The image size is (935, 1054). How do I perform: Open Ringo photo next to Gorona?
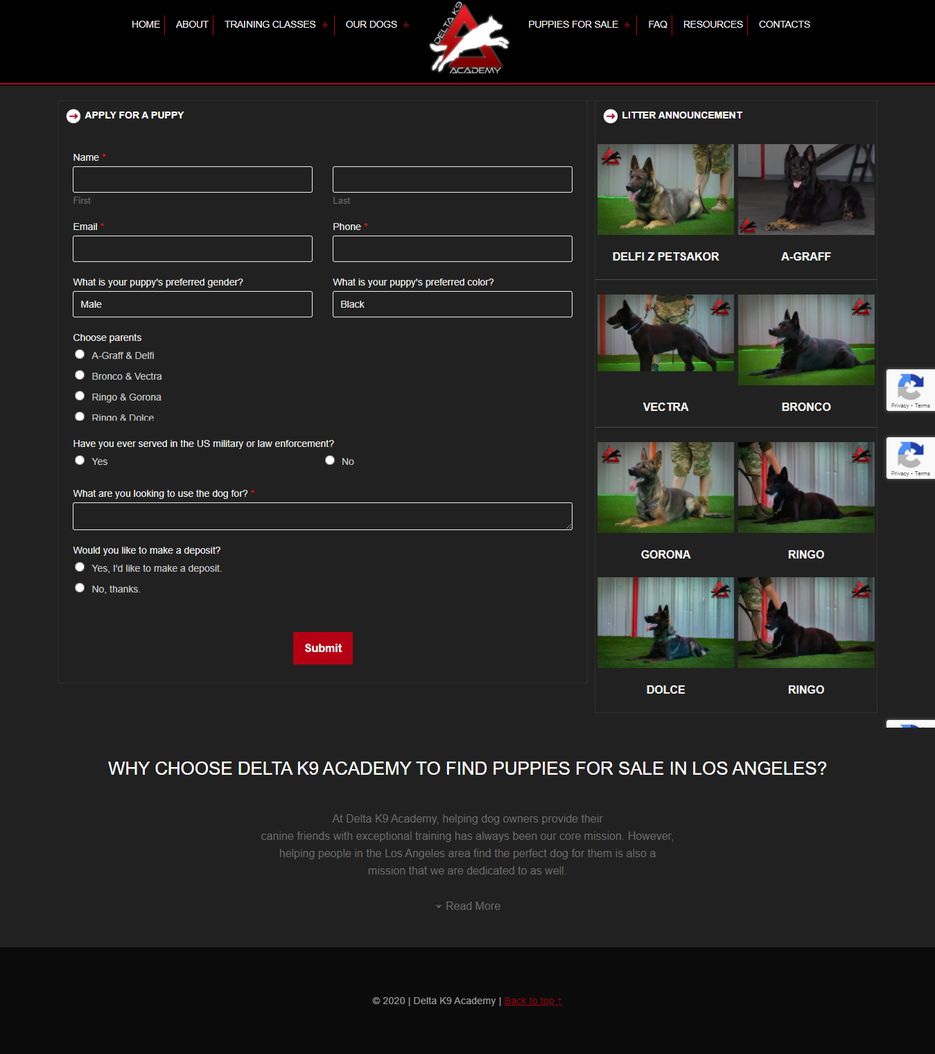[806, 487]
